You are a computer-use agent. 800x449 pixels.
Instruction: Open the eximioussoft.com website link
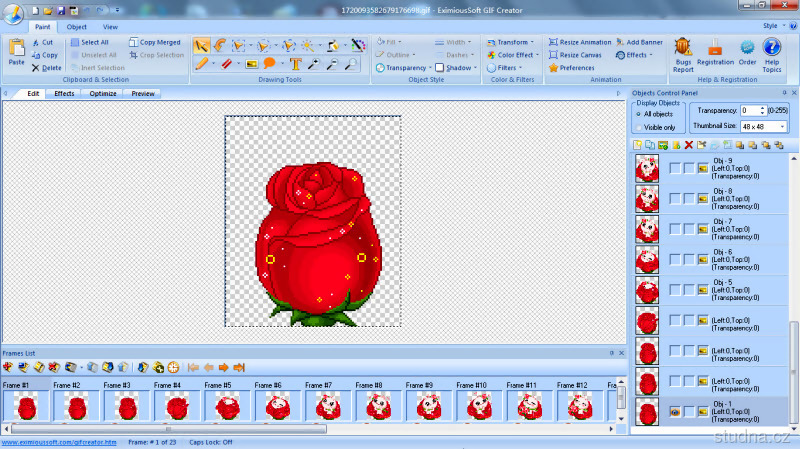click(59, 441)
